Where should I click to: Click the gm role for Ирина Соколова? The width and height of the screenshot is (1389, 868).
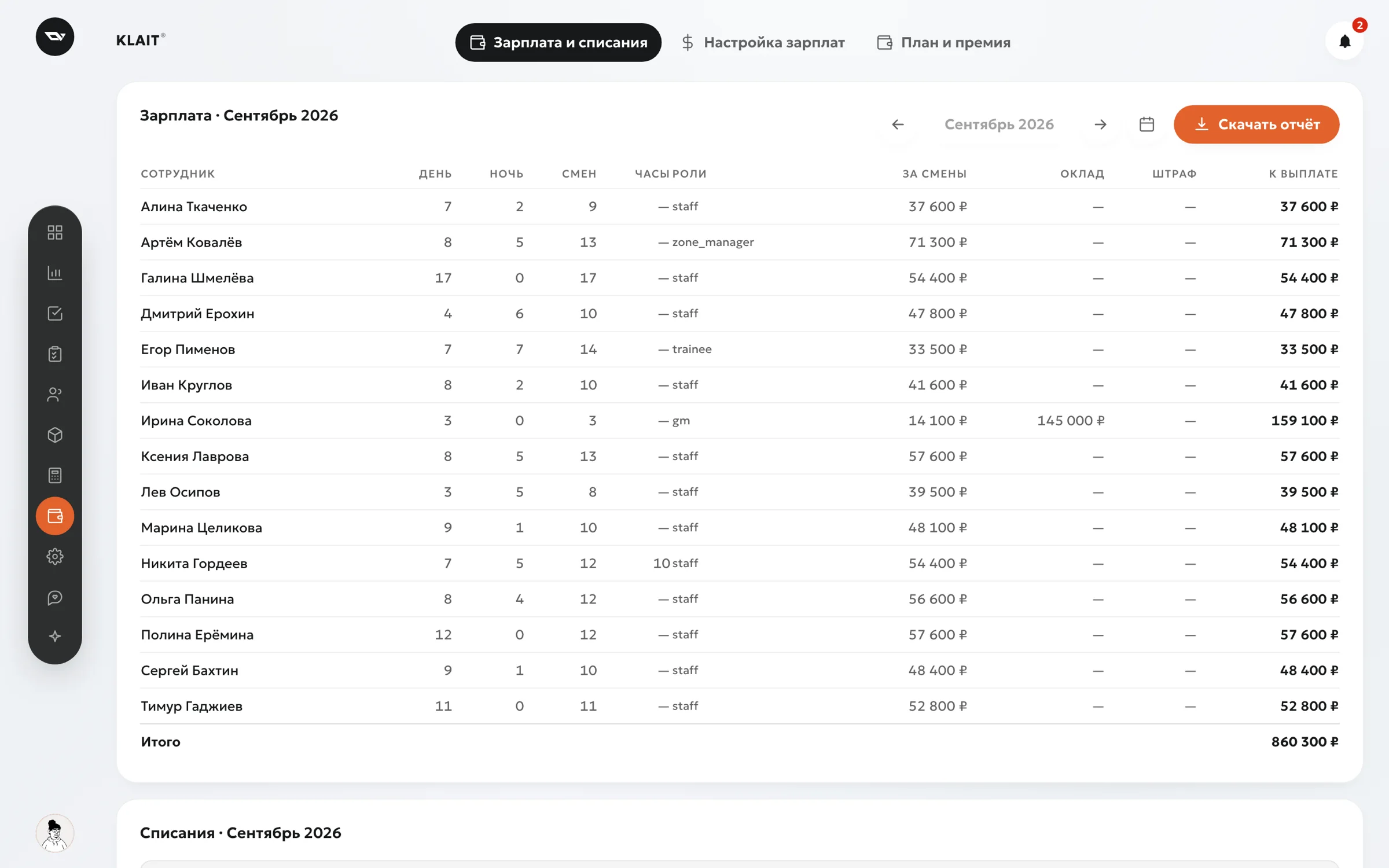pyautogui.click(x=681, y=421)
